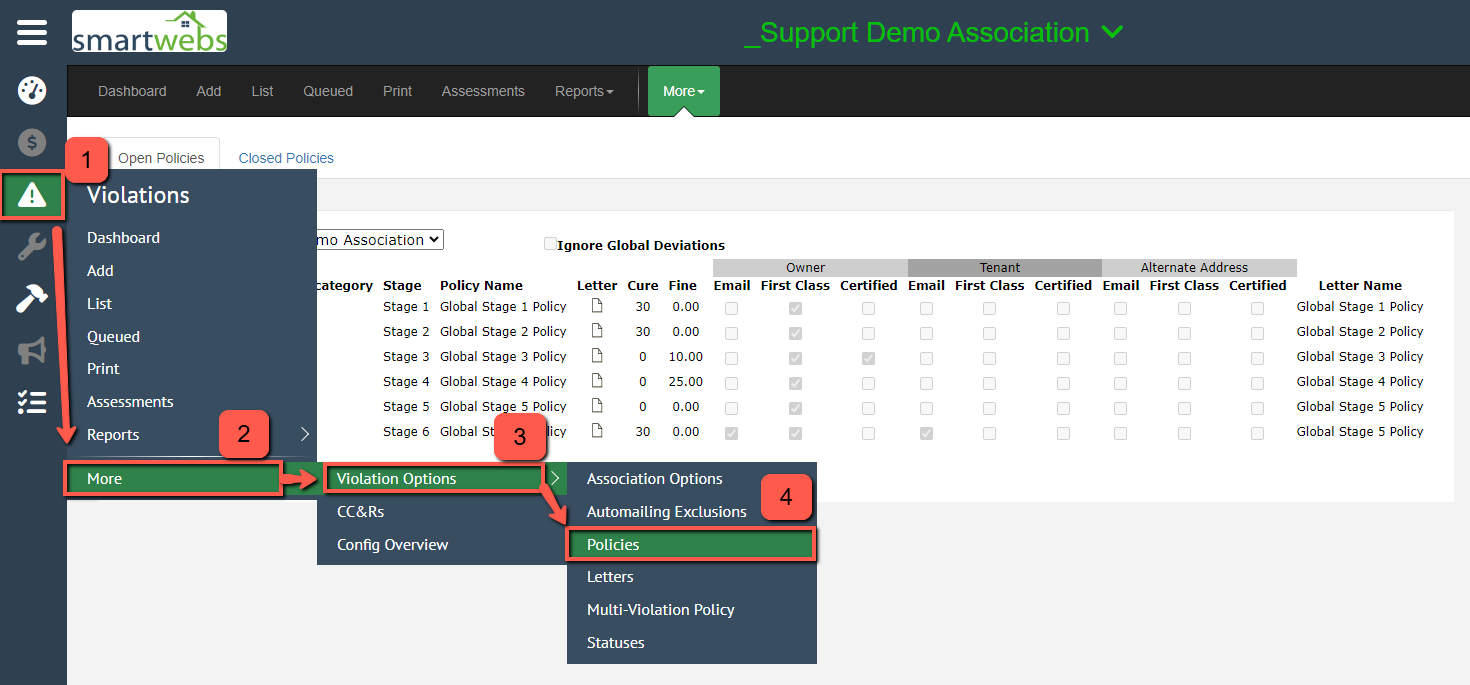Open the Demo Association select box
This screenshot has height=685, width=1470.
380,240
